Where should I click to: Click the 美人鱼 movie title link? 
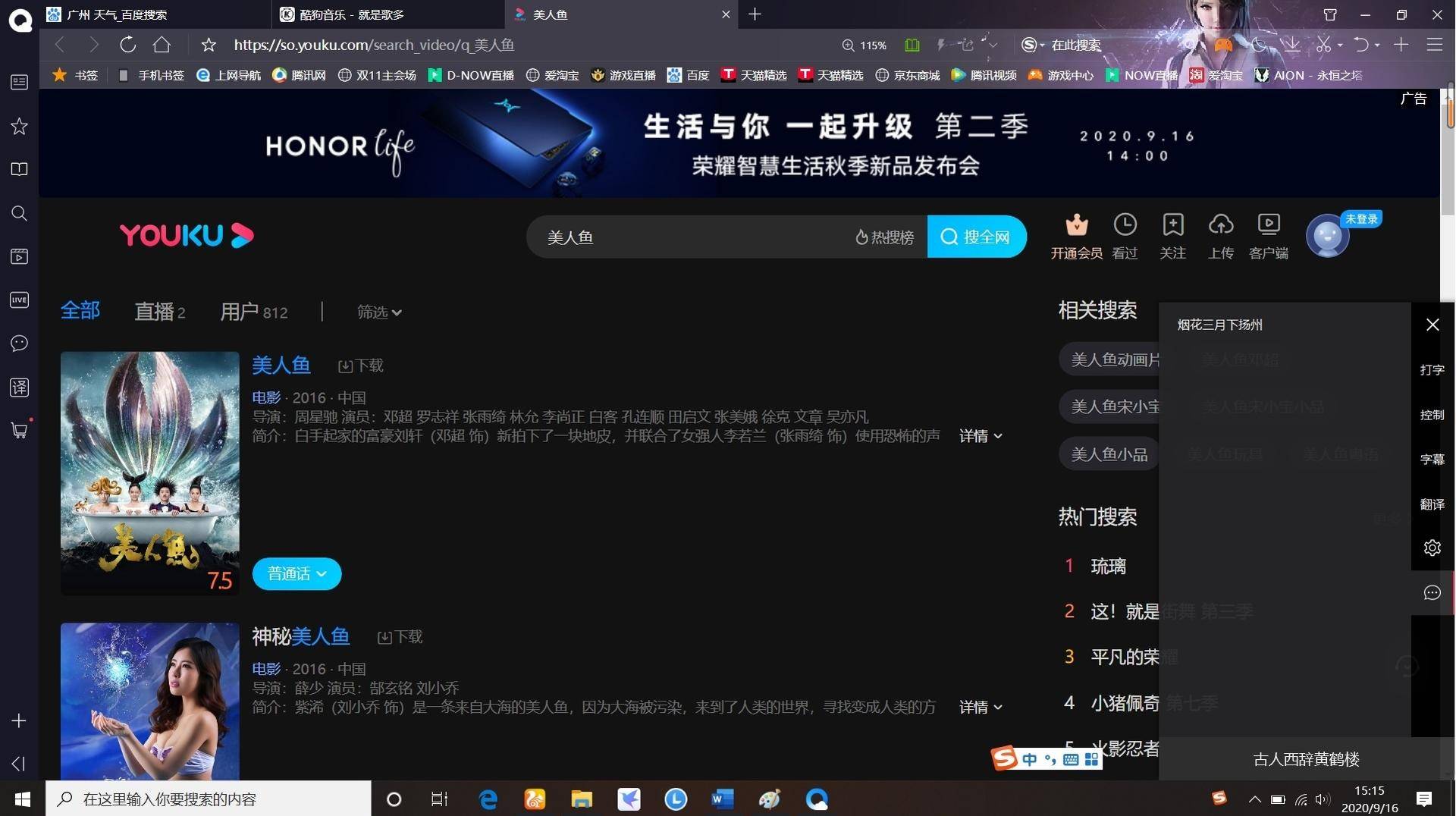[x=281, y=365]
